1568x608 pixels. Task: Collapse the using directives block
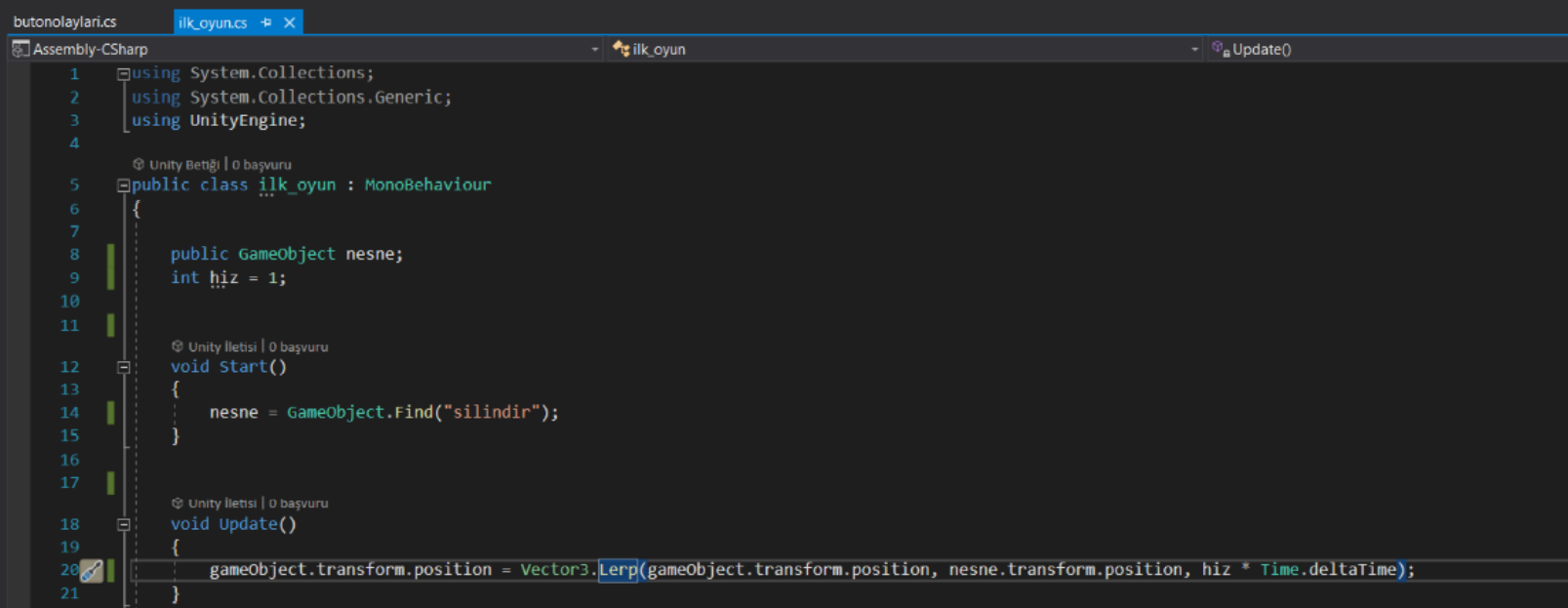pos(124,74)
